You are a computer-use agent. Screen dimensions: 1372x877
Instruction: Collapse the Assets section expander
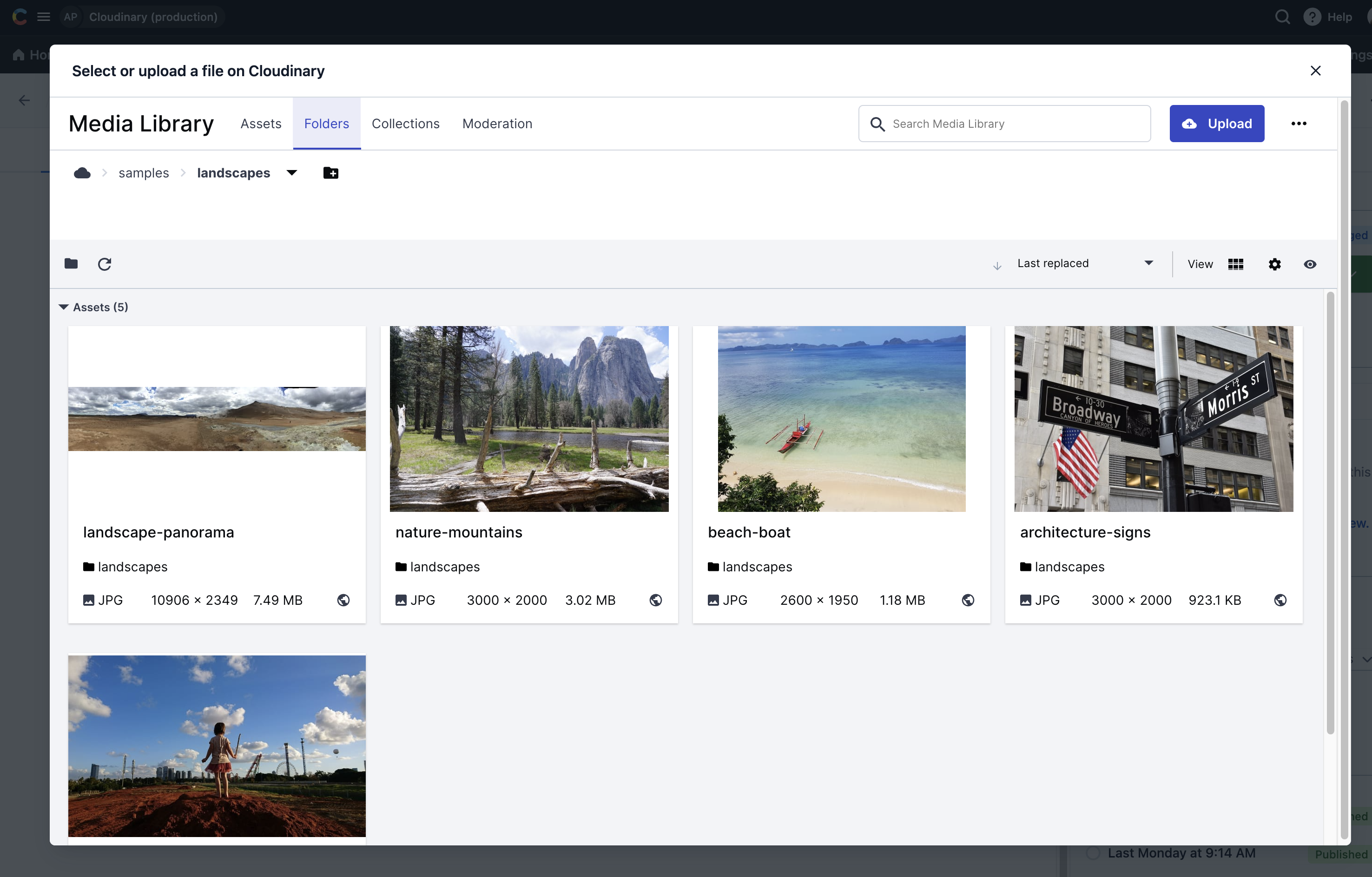(x=64, y=306)
